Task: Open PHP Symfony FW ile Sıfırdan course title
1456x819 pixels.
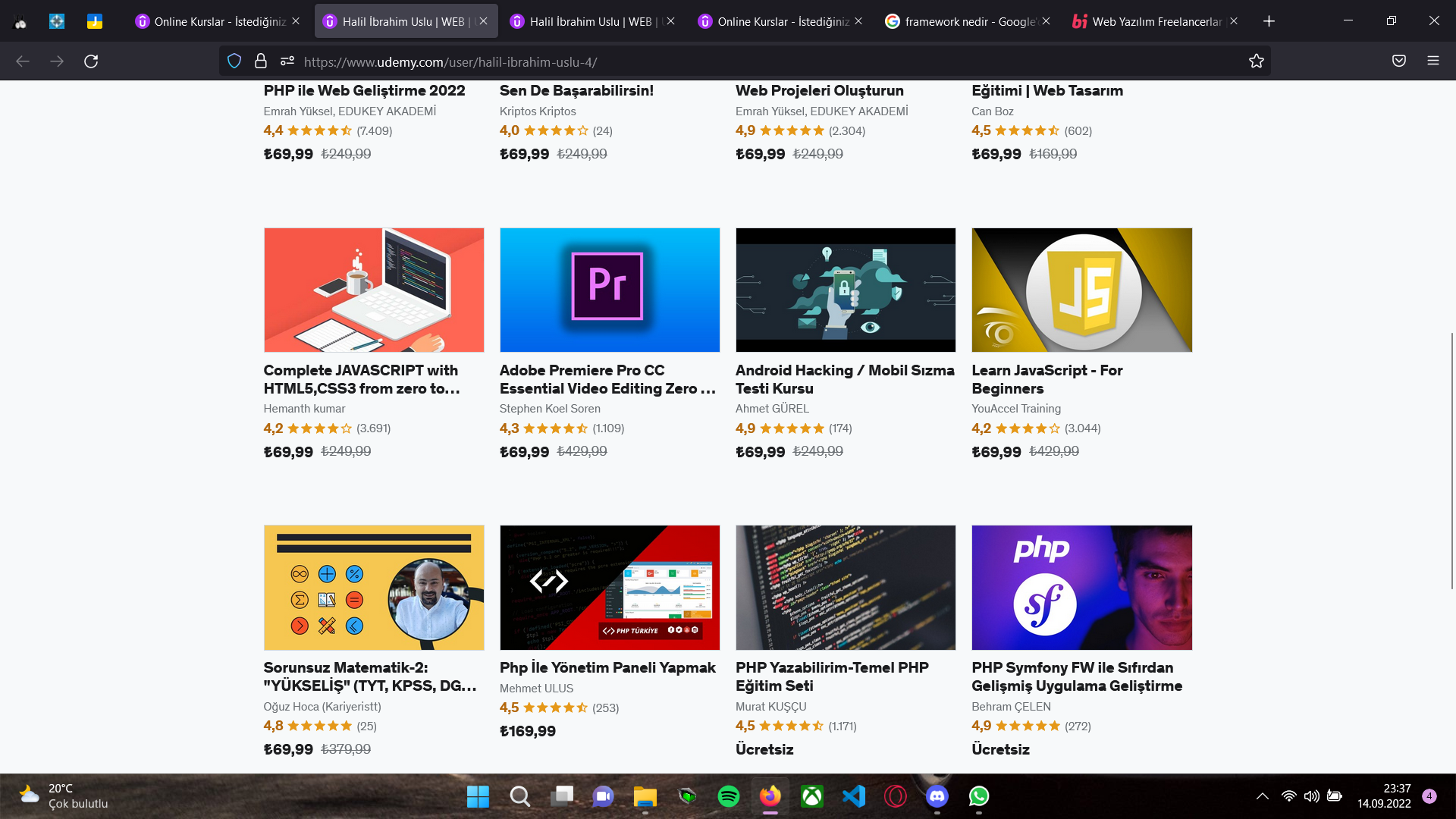Action: pyautogui.click(x=1077, y=676)
